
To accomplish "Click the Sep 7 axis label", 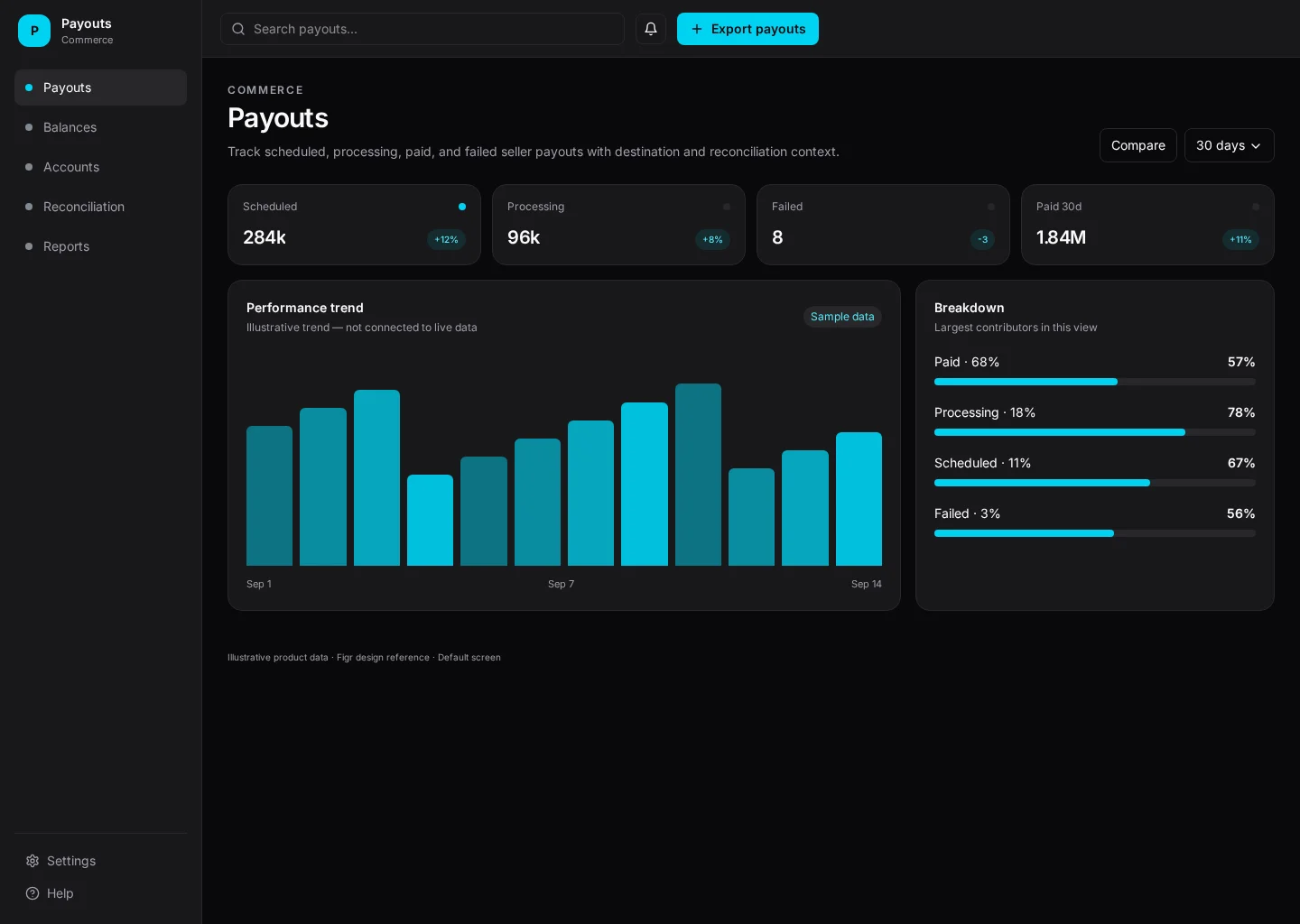I will click(x=561, y=584).
